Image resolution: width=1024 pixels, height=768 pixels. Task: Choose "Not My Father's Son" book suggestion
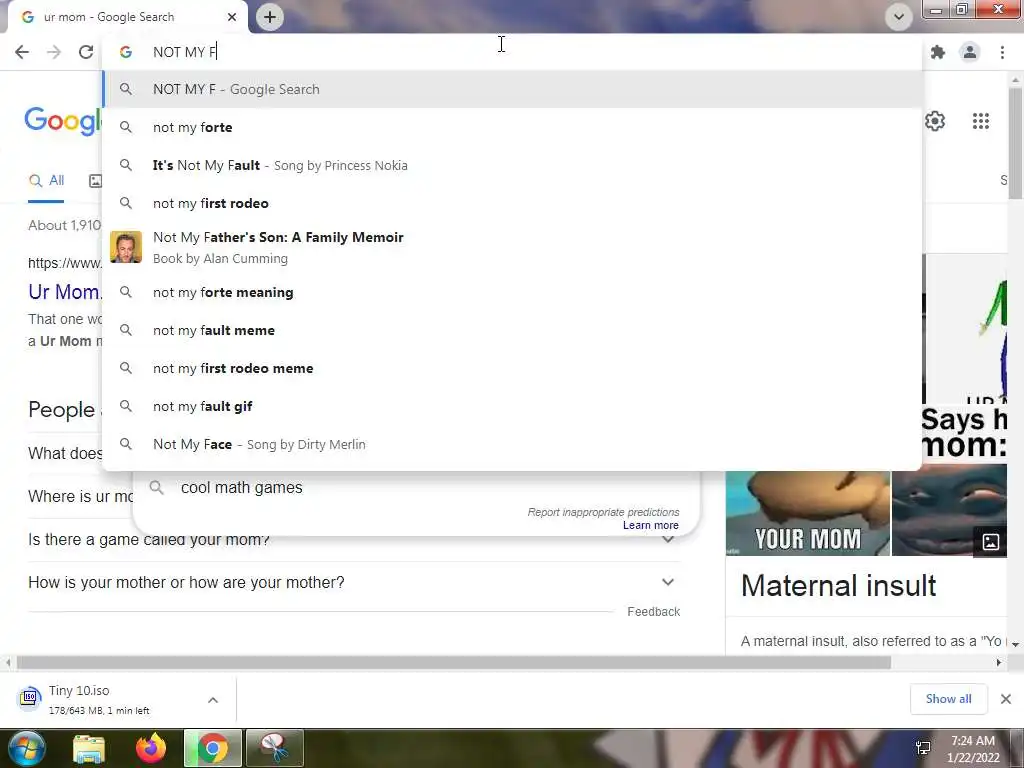pyautogui.click(x=513, y=248)
